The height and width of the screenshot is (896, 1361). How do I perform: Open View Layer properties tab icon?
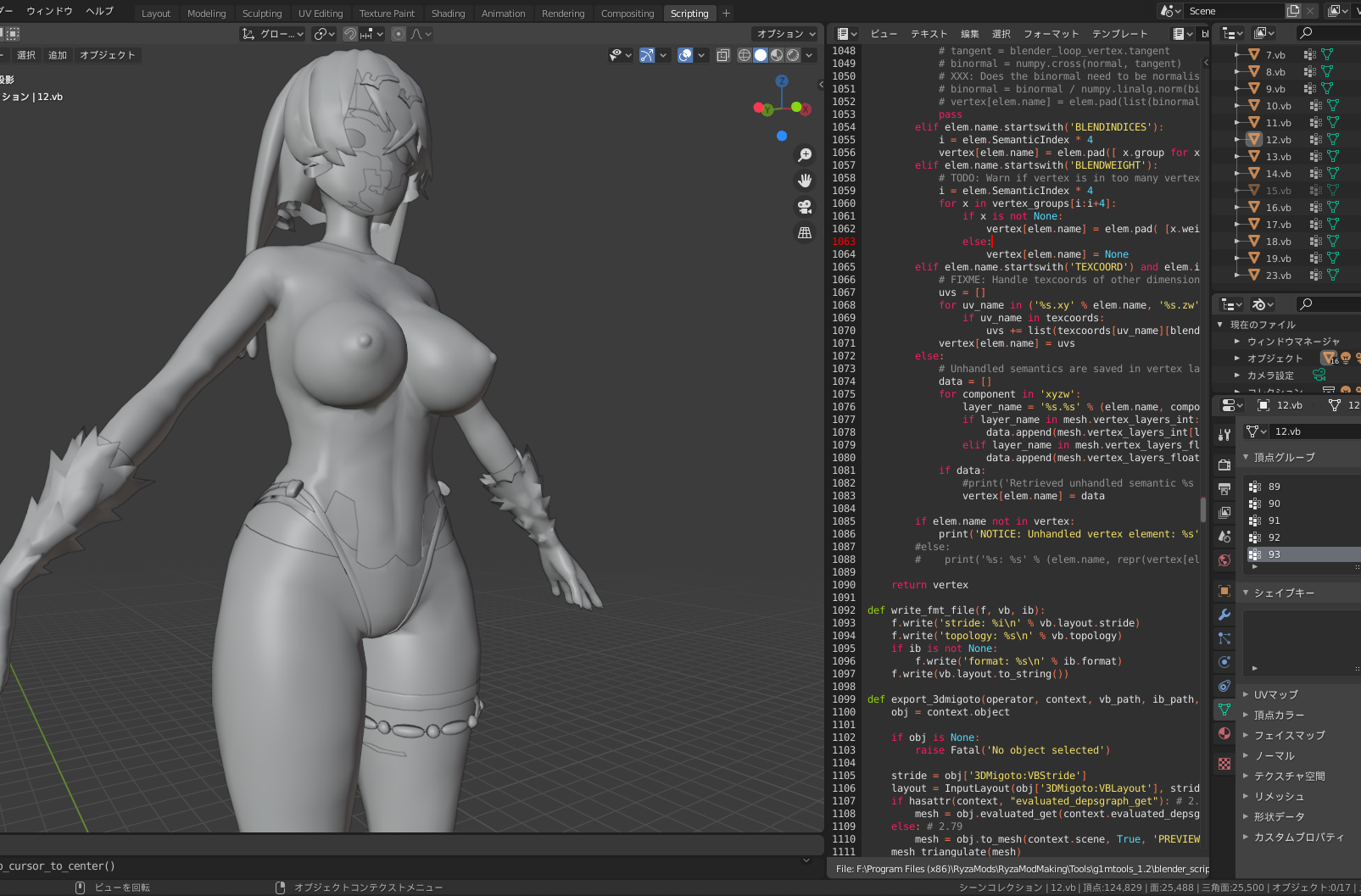(1224, 513)
